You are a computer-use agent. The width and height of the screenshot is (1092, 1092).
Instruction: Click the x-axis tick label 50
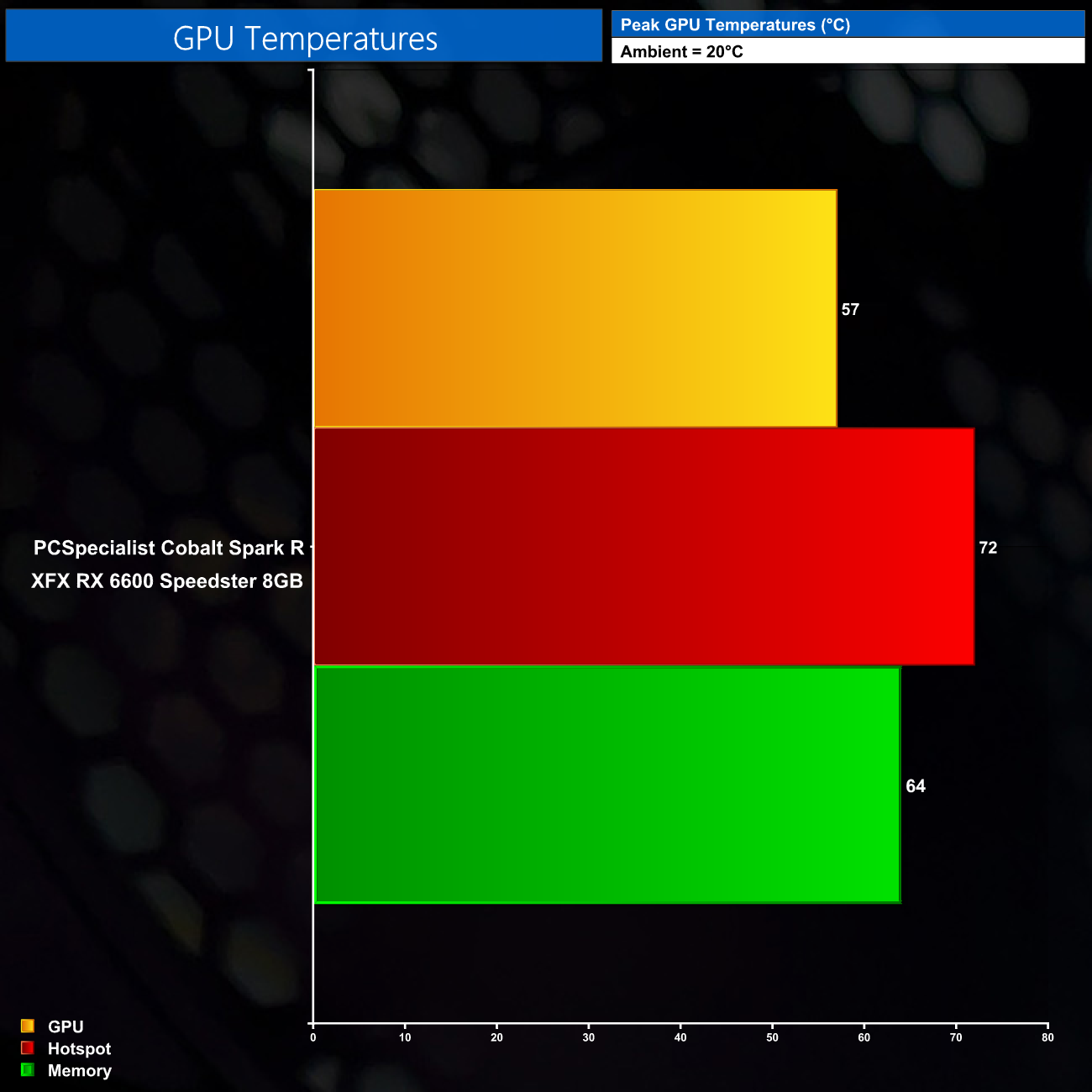(772, 1037)
